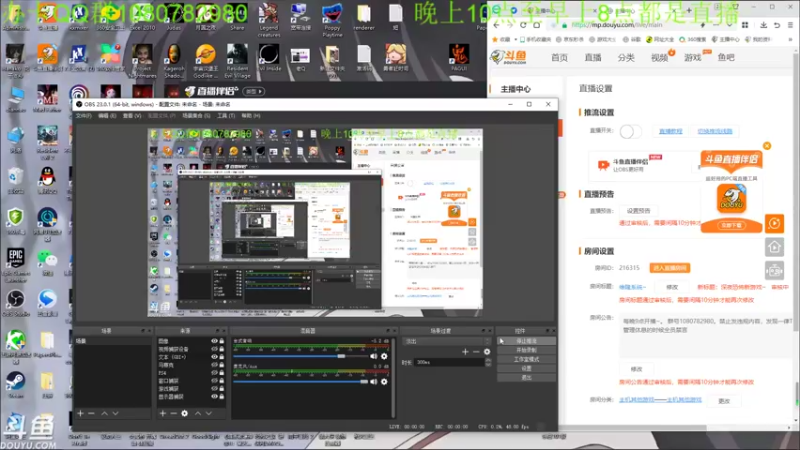Click the orange enter room button beside 216315
Image resolution: width=800 pixels, height=450 pixels.
point(670,268)
